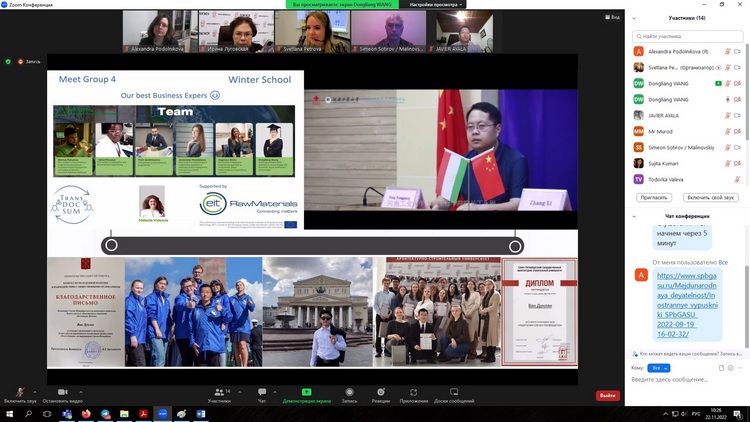Expand the arrow next to Участники button

tap(240, 392)
